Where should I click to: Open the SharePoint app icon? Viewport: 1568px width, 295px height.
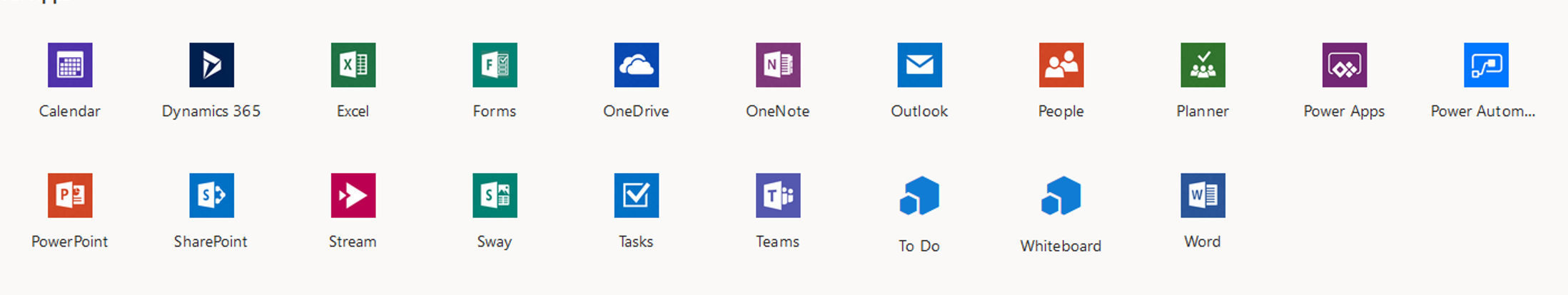(x=211, y=195)
